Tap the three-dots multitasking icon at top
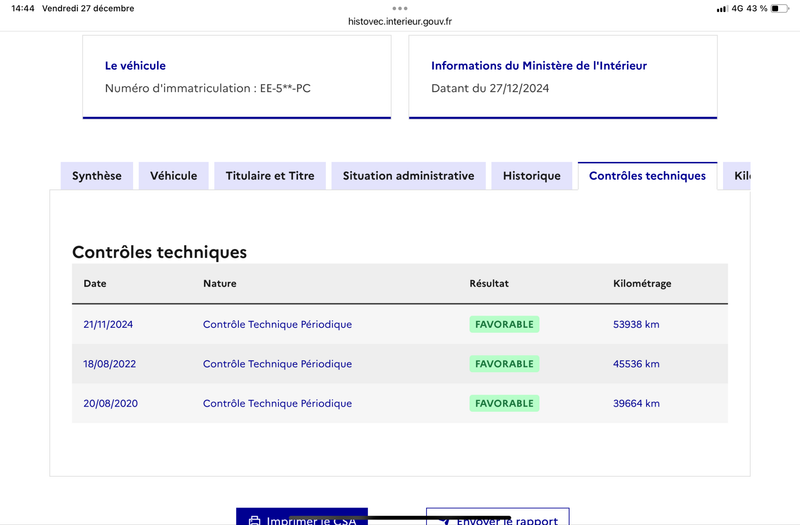Screen dimensions: 800x525 (x=400, y=8)
